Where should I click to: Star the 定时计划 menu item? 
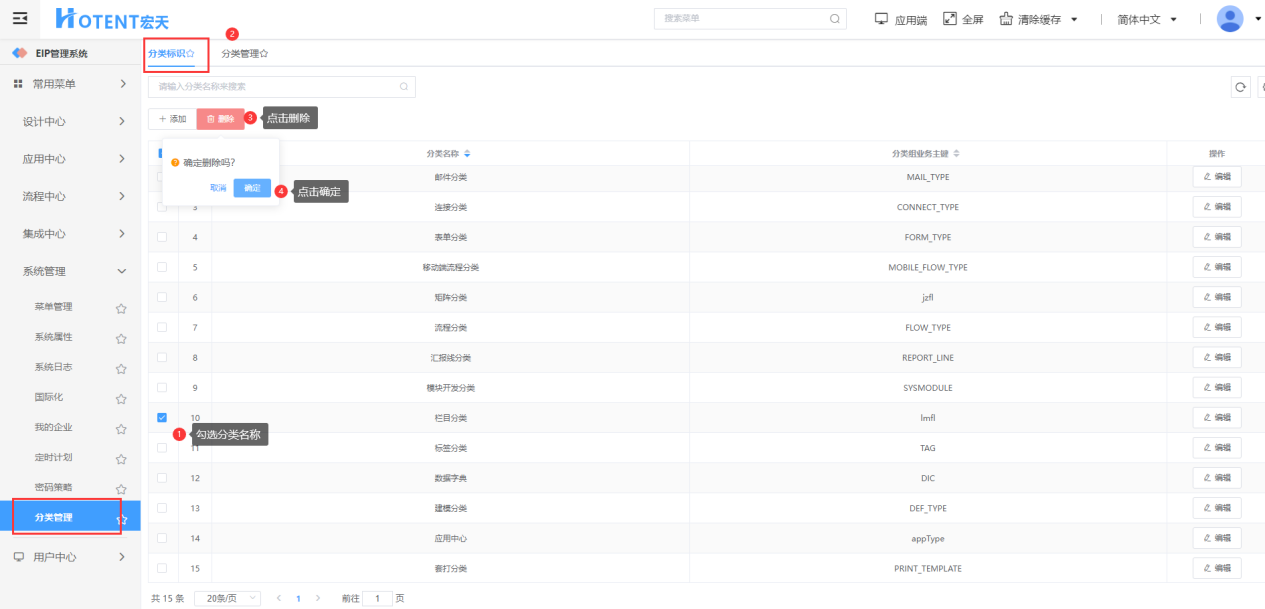[x=121, y=459]
